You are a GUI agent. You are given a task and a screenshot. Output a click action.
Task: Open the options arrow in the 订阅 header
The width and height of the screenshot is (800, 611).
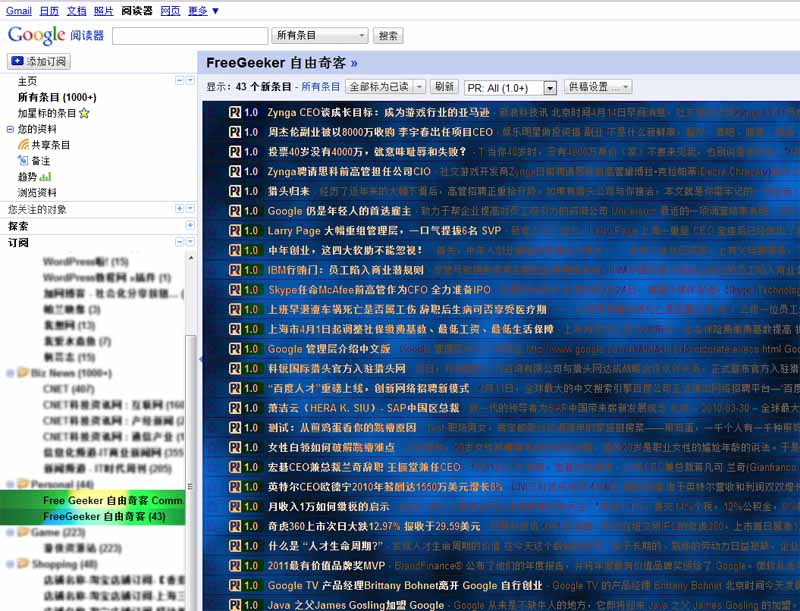(x=190, y=242)
